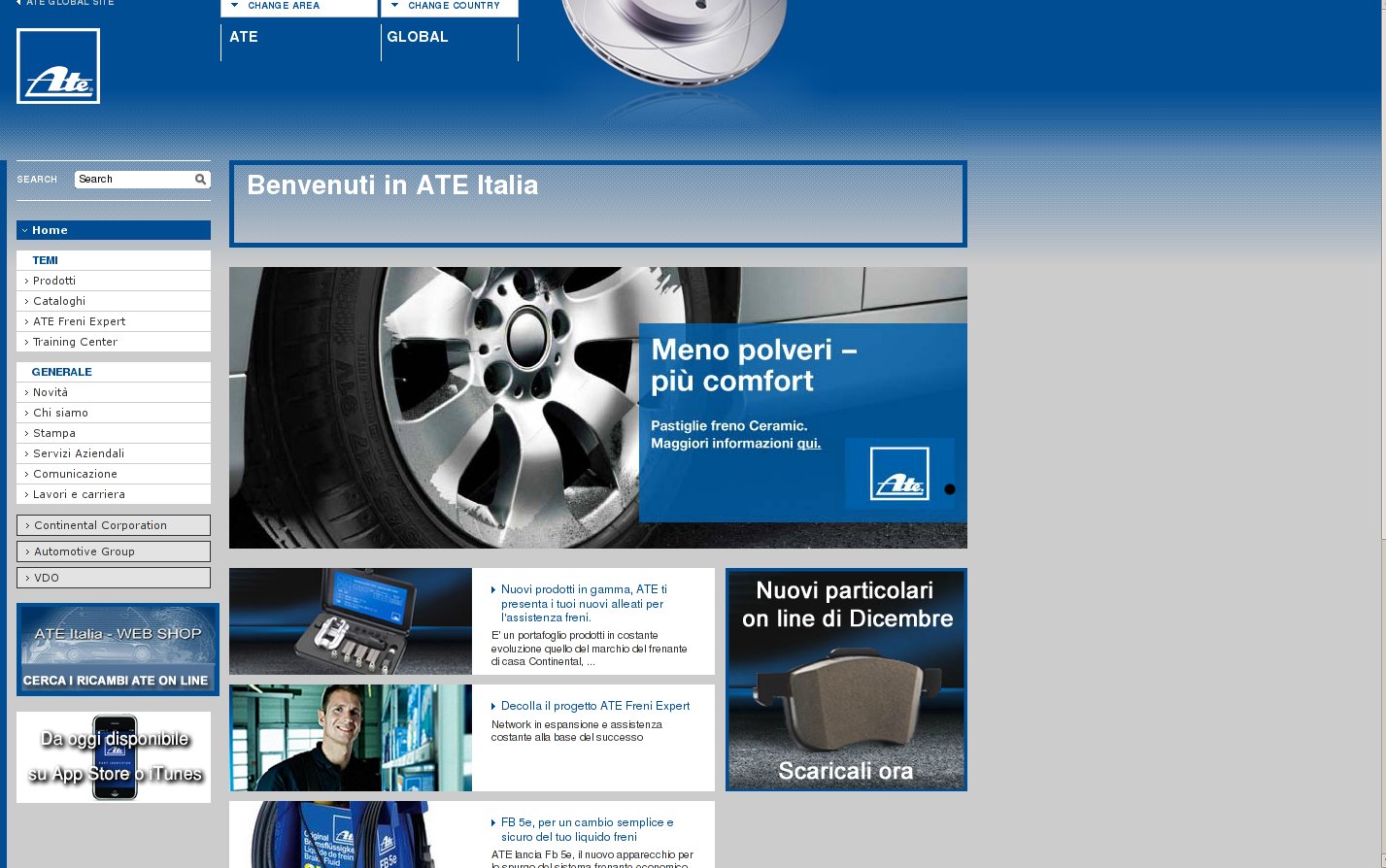
Task: Click 'Scaricali ora' text on banner
Action: (x=846, y=771)
